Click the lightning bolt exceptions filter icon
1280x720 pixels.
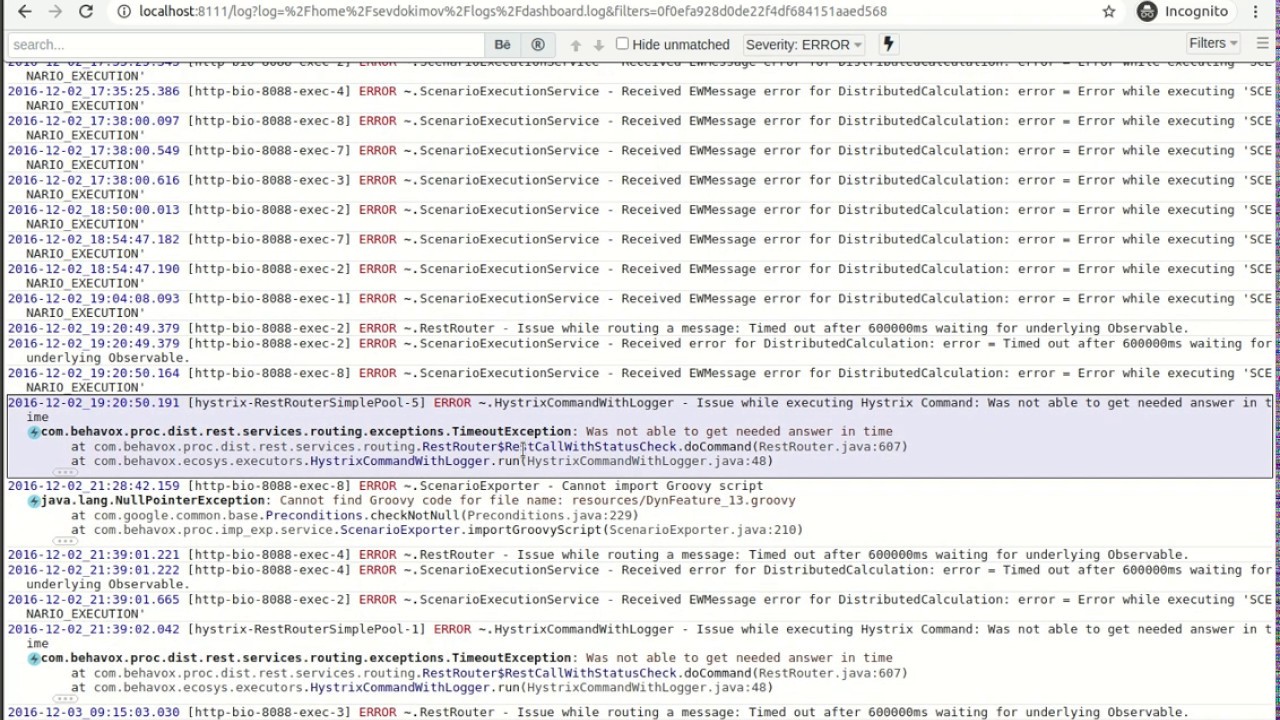click(888, 44)
